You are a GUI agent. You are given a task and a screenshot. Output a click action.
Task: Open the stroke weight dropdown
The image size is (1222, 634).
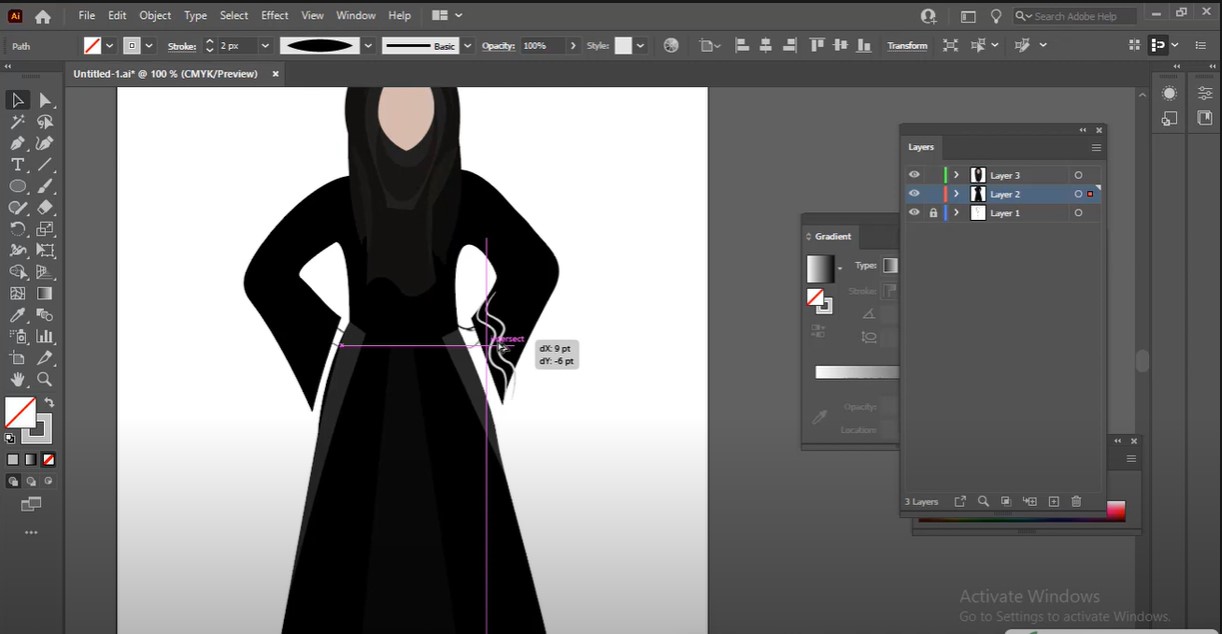coord(265,46)
